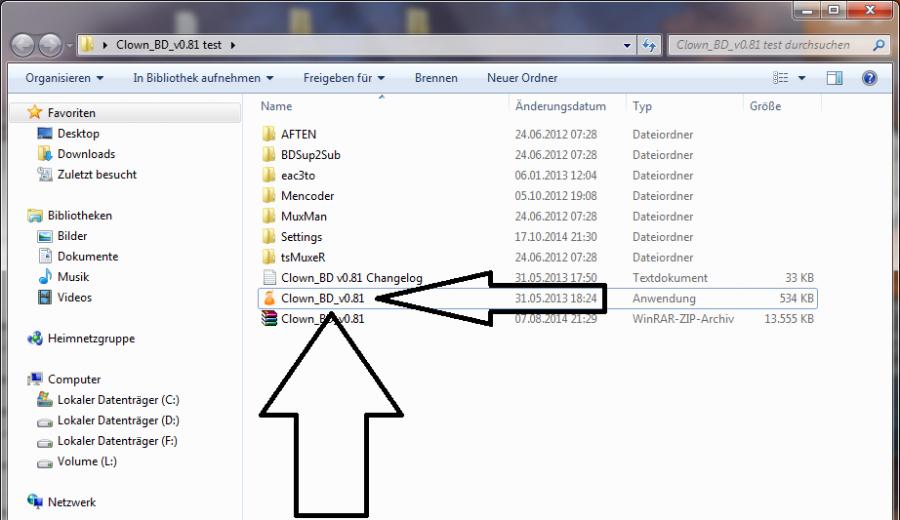Create a Neuer Ordner

[522, 78]
